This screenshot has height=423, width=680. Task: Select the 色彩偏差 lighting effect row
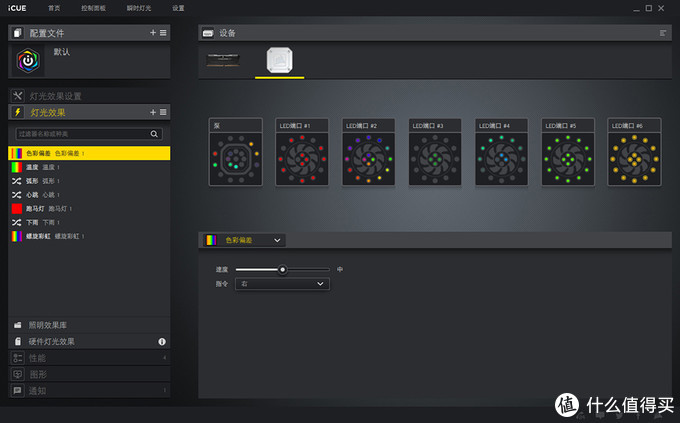(89, 153)
